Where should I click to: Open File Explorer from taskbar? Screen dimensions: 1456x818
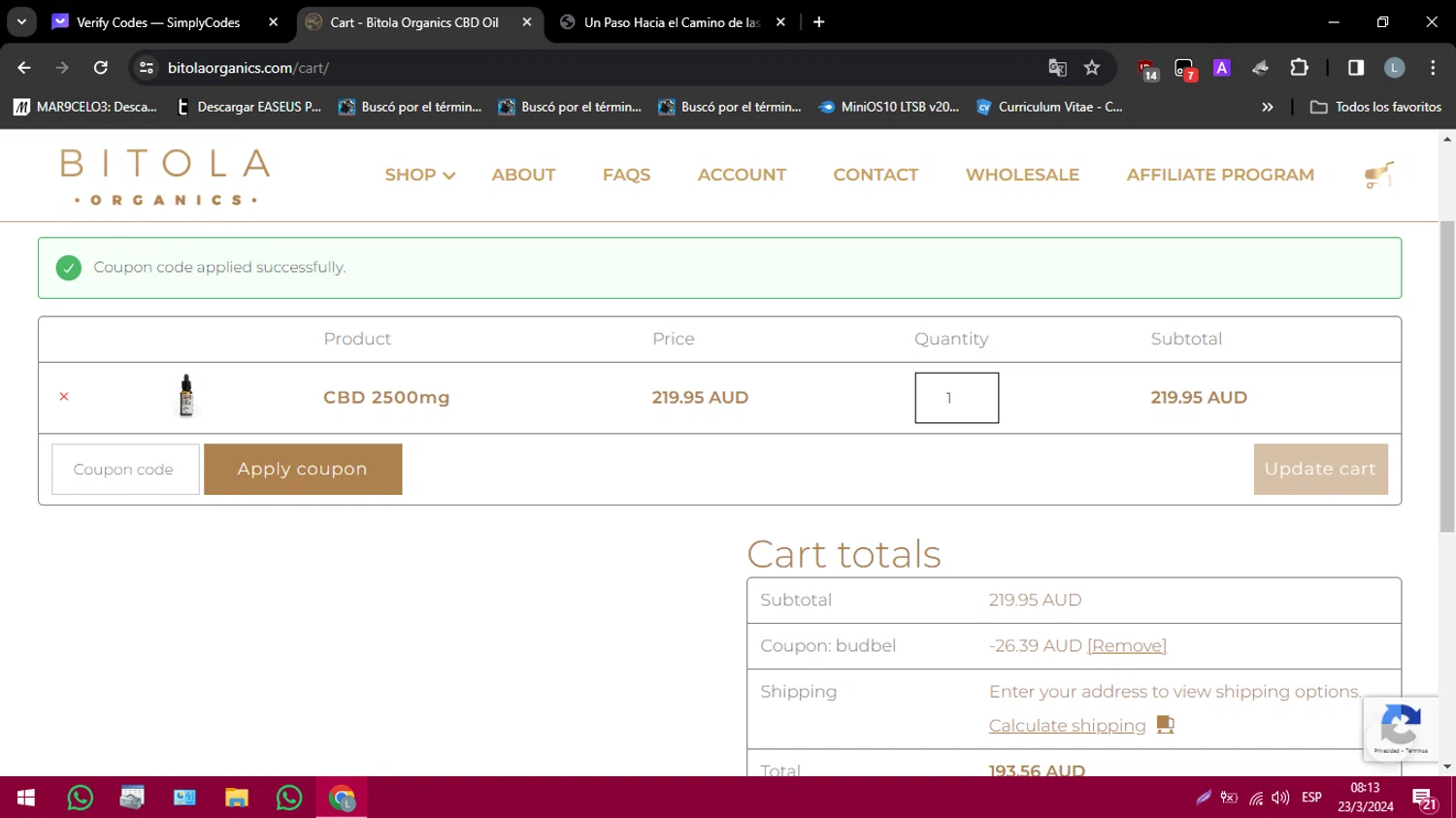(237, 798)
